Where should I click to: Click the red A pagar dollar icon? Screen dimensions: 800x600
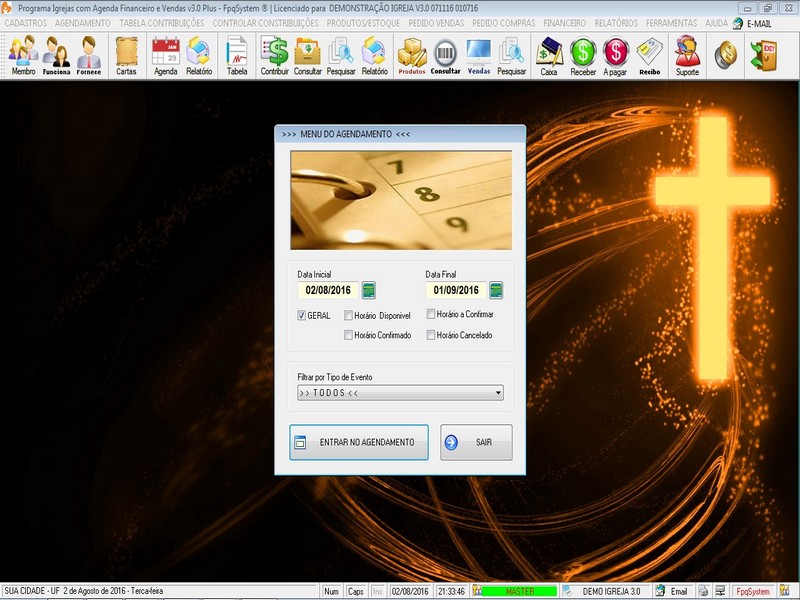point(615,56)
